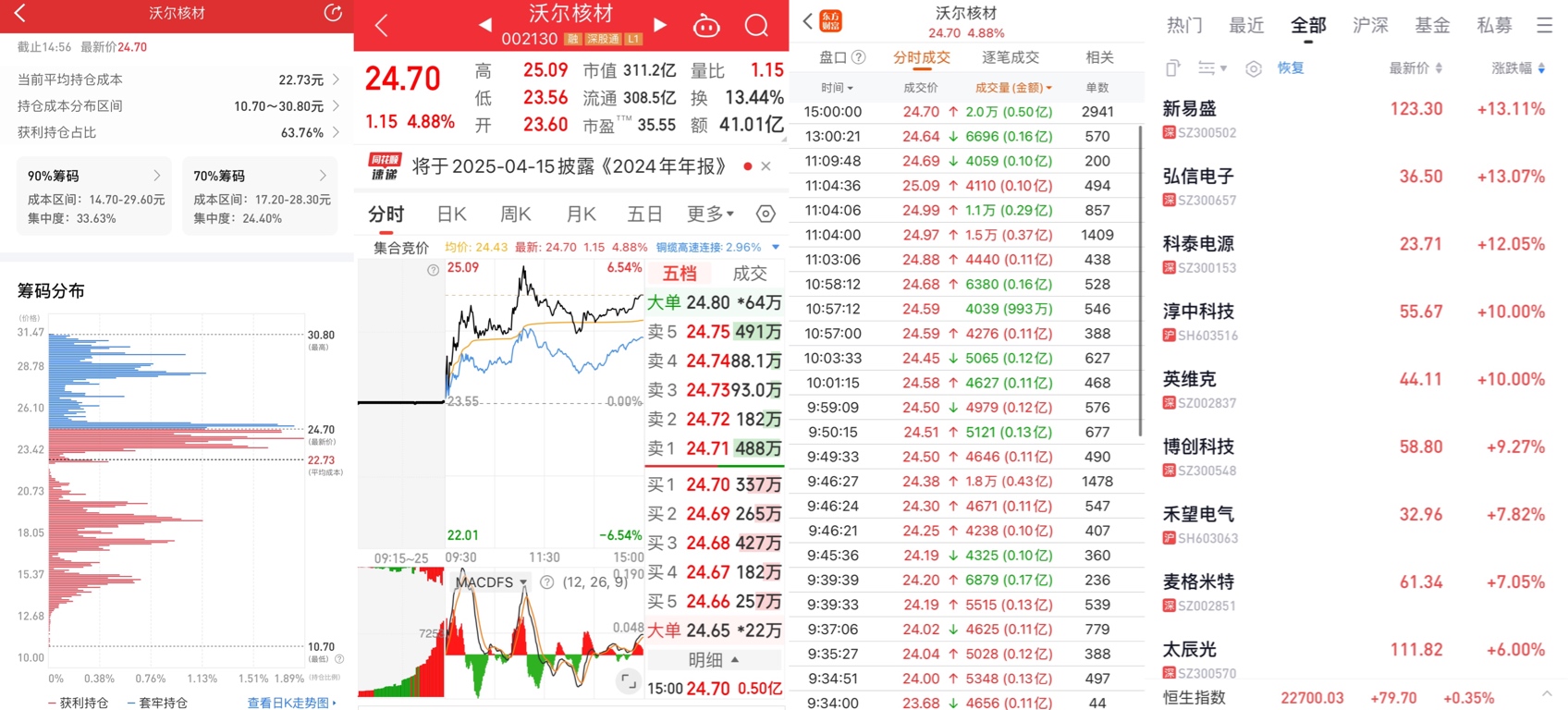
Task: Go back using the arrow on the red quote header
Action: point(381,26)
